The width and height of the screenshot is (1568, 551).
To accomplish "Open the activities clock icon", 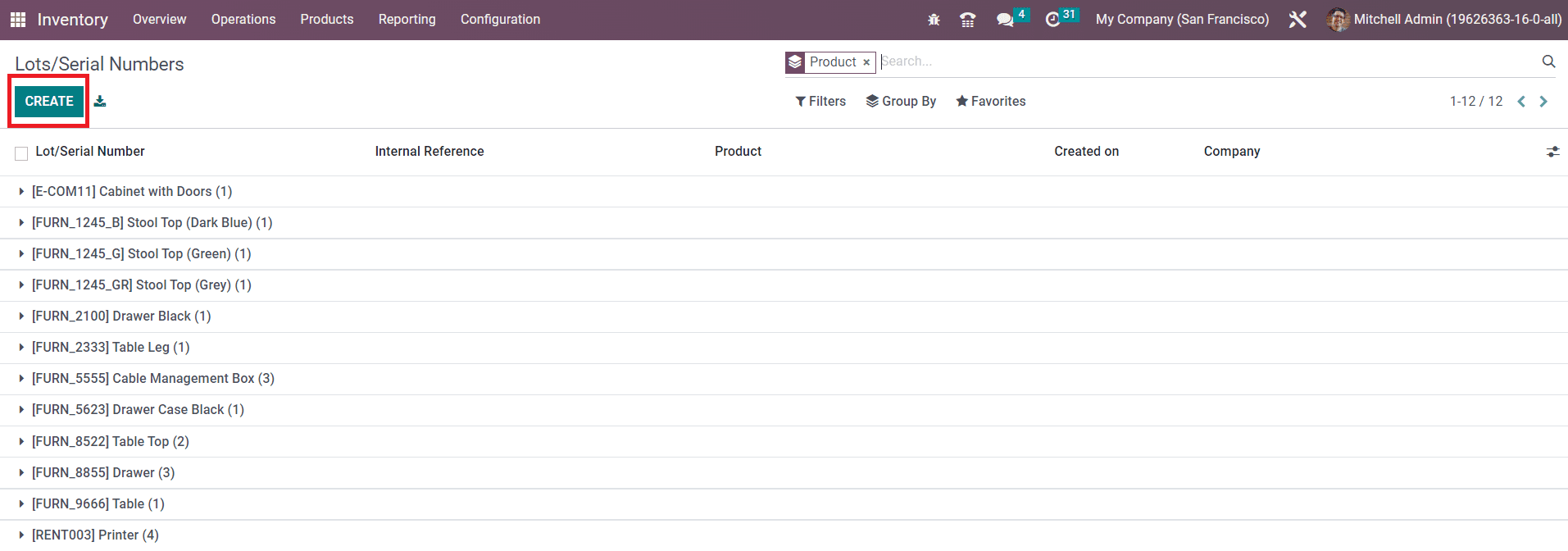I will (x=1053, y=20).
